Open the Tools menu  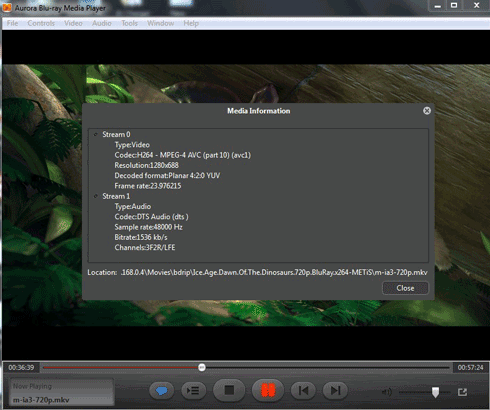coord(129,23)
